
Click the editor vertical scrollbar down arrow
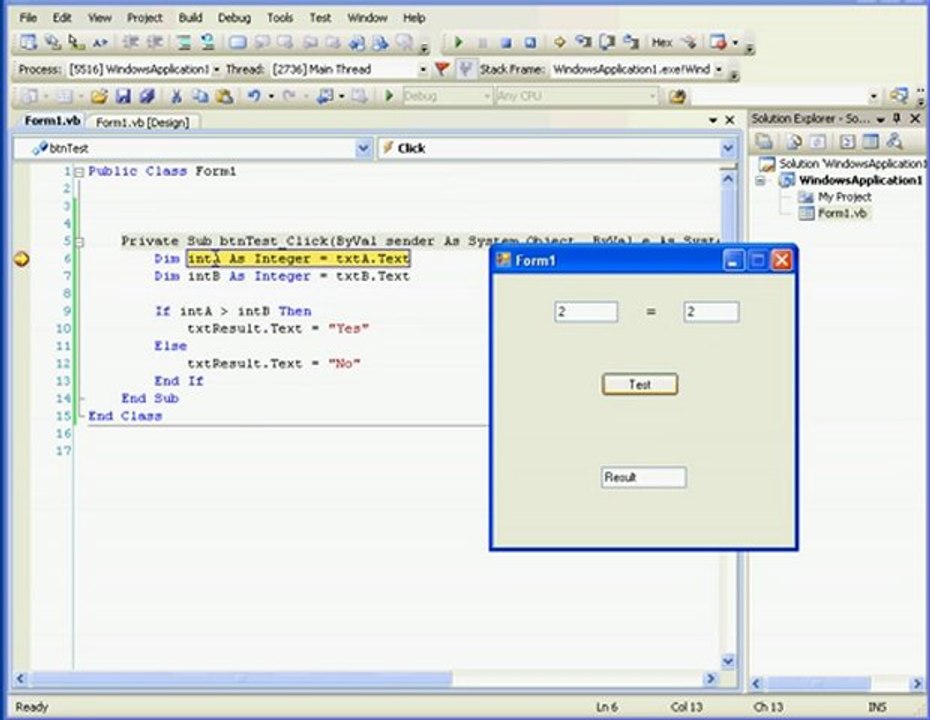click(x=728, y=660)
